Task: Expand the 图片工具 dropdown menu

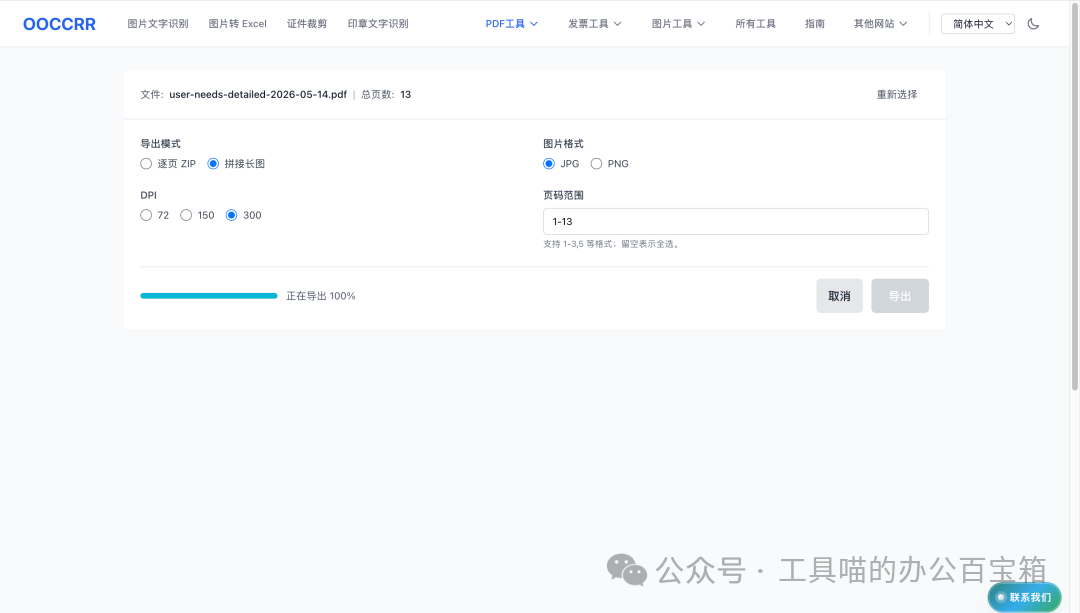Action: (678, 23)
